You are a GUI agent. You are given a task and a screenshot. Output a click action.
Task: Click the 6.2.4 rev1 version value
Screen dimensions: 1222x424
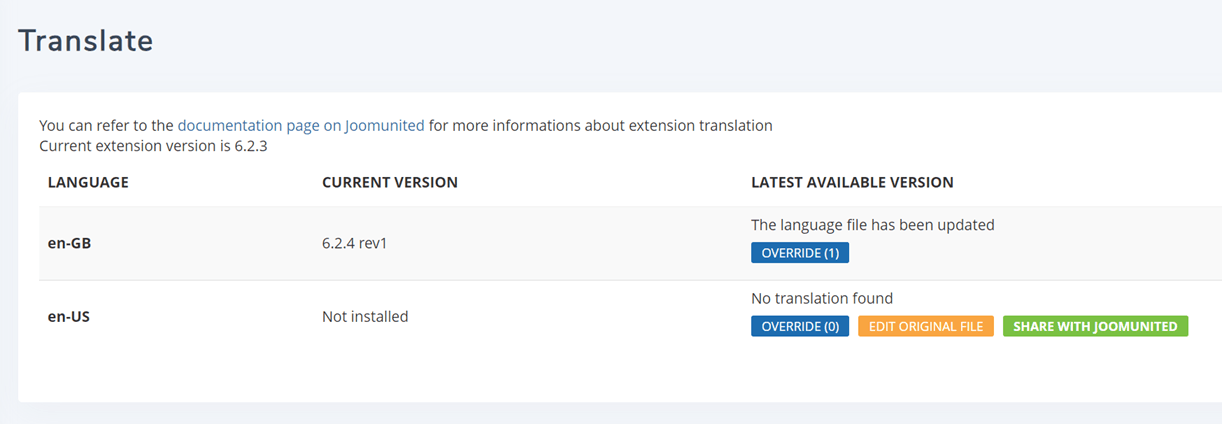click(x=354, y=244)
